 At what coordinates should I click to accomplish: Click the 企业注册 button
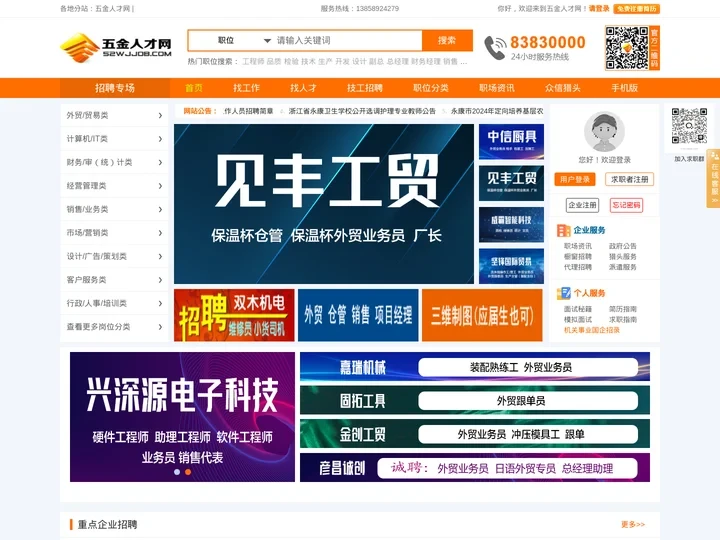coord(582,205)
